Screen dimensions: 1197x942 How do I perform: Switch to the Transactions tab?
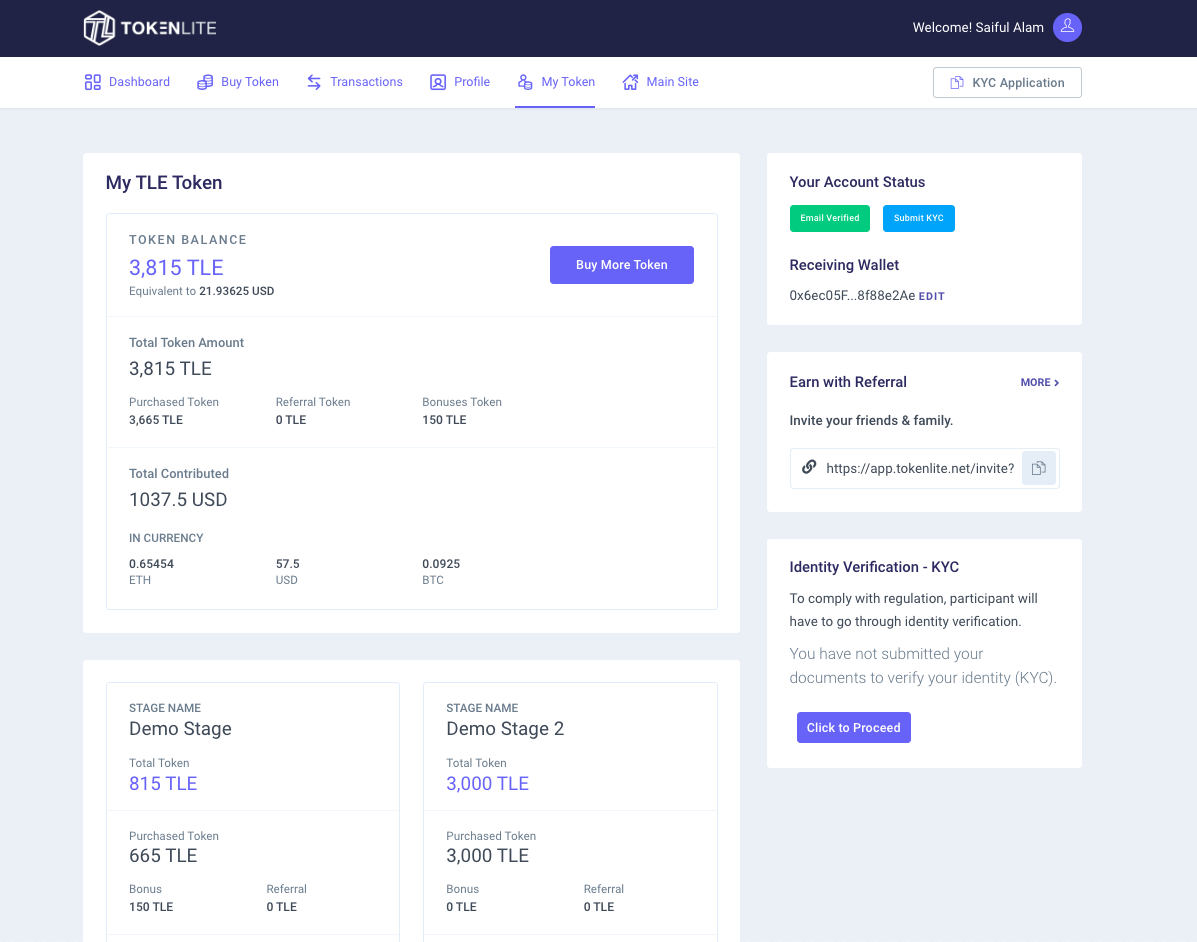tap(354, 82)
